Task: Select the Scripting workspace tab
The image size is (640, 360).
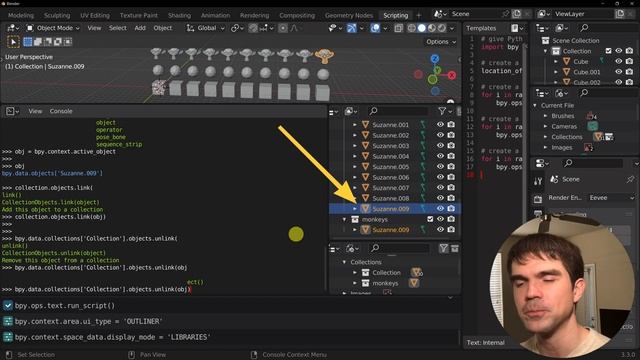Action: click(396, 16)
